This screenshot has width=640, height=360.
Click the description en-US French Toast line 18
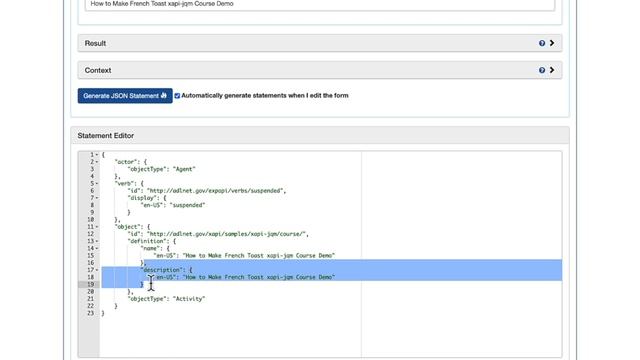pos(244,277)
